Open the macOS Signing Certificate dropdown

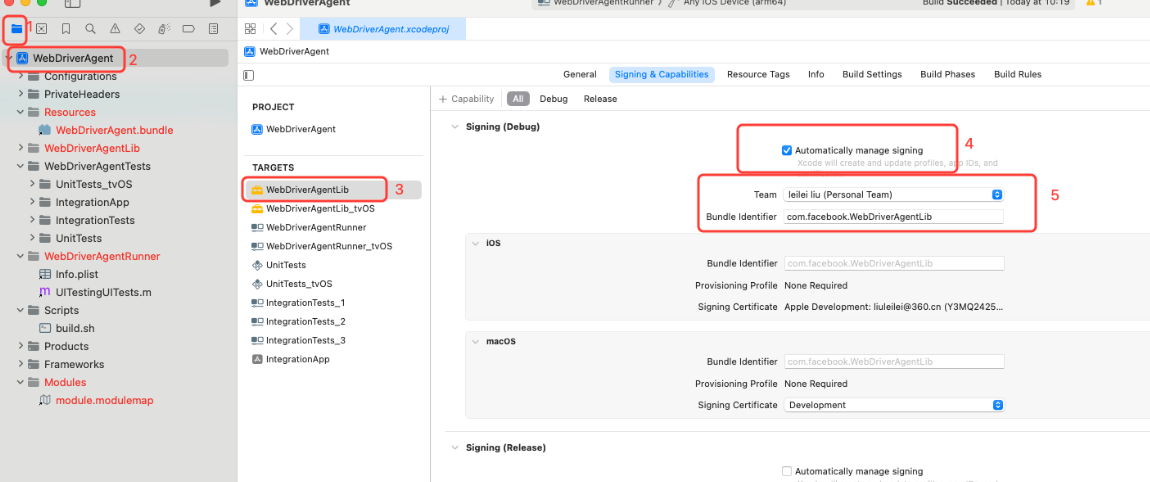(893, 405)
